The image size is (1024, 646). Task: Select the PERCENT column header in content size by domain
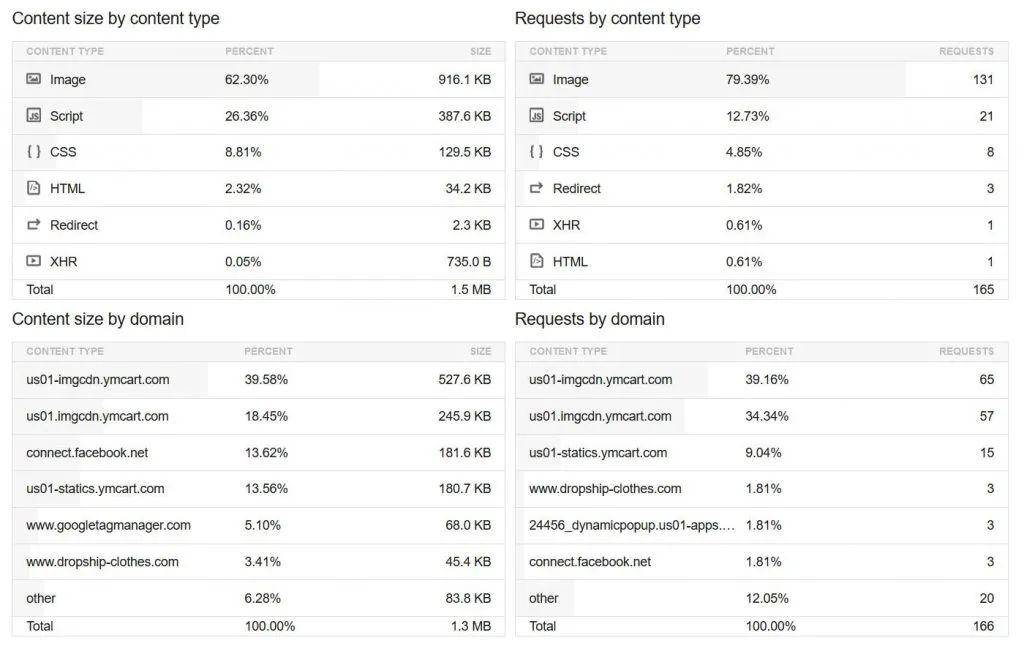click(268, 351)
